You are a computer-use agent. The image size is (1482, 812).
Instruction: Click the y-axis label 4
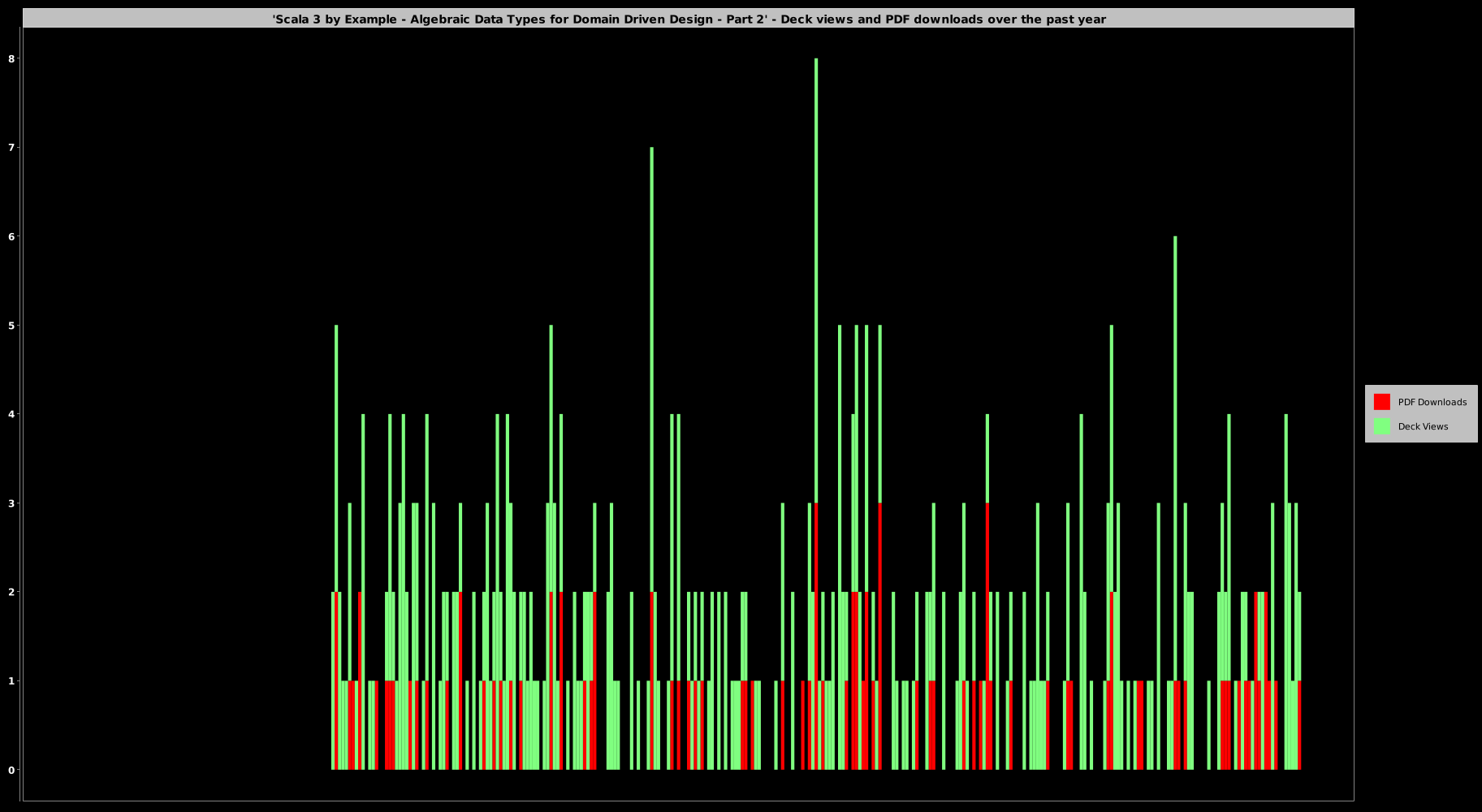(x=11, y=414)
